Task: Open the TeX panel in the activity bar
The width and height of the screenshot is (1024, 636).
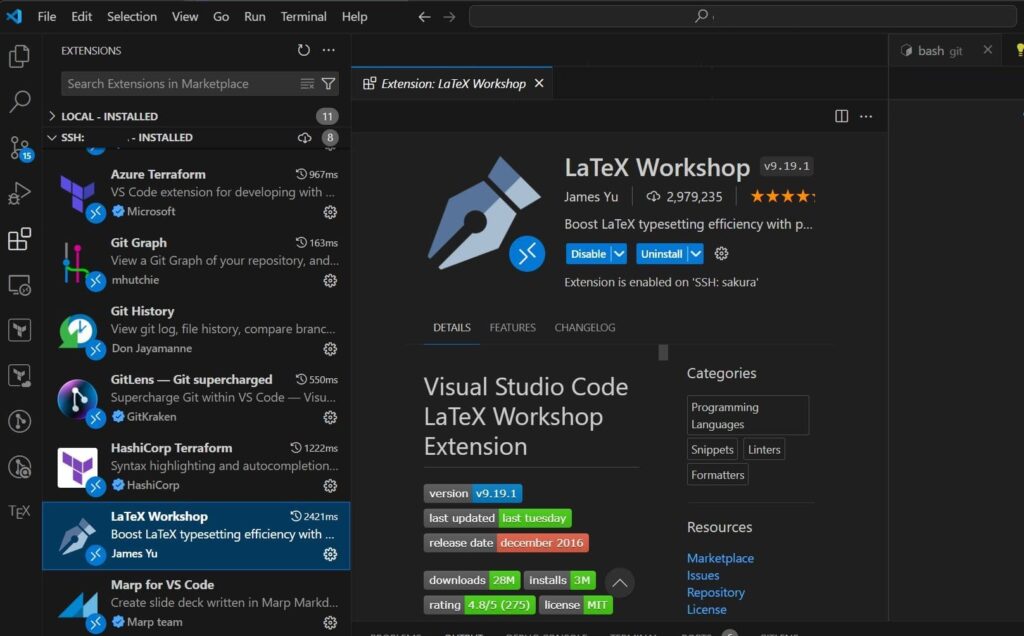Action: (18, 511)
